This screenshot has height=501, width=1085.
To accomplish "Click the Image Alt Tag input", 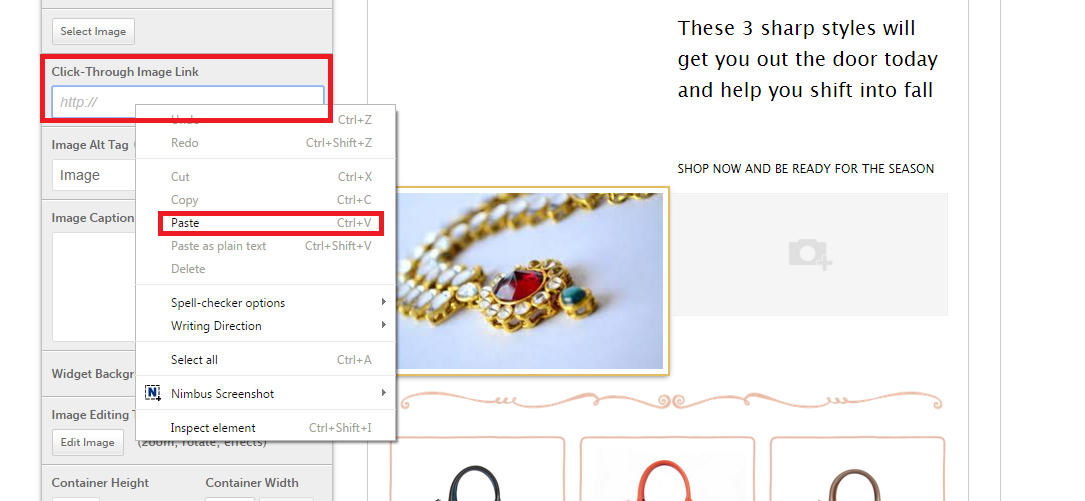I will point(94,175).
